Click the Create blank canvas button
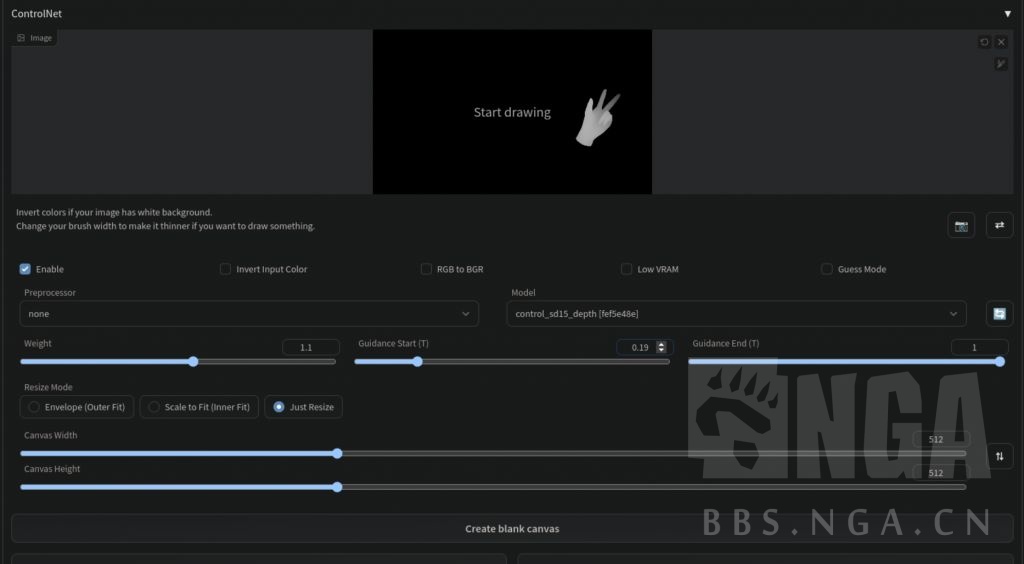Viewport: 1024px width, 564px height. click(x=511, y=528)
